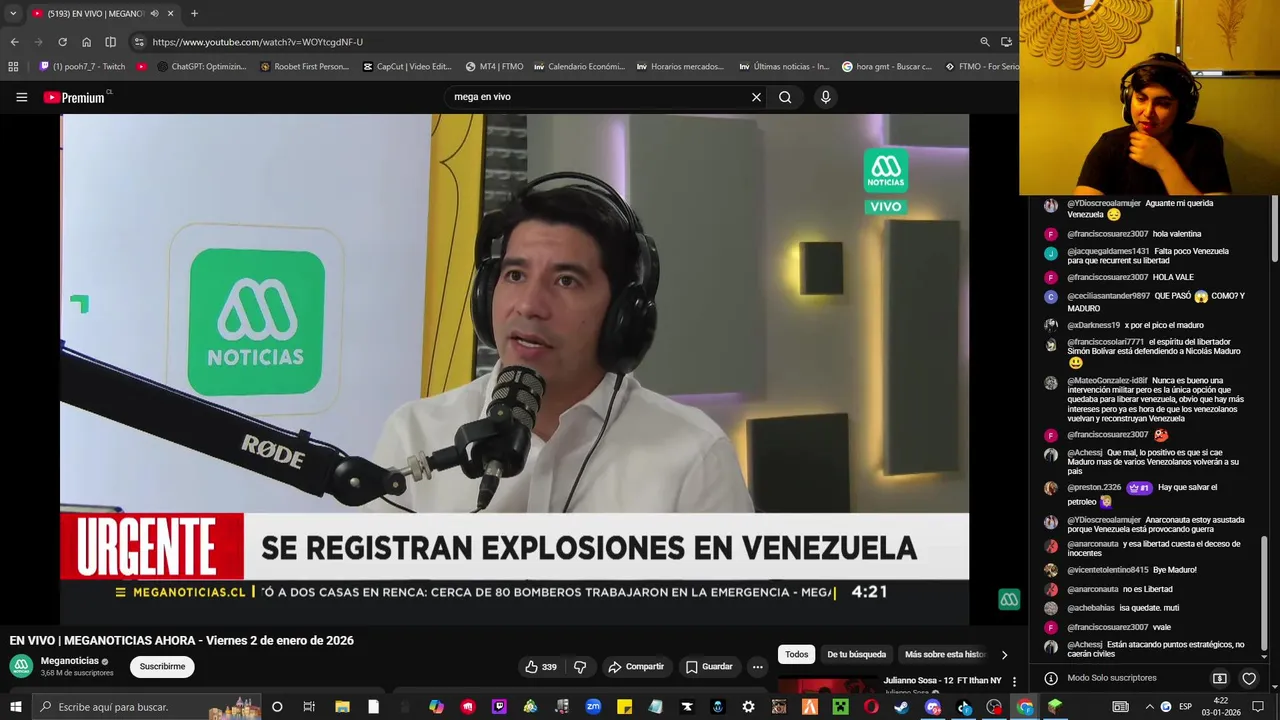Show more chips with right chevron
Image resolution: width=1280 pixels, height=720 pixels.
coord(1004,654)
